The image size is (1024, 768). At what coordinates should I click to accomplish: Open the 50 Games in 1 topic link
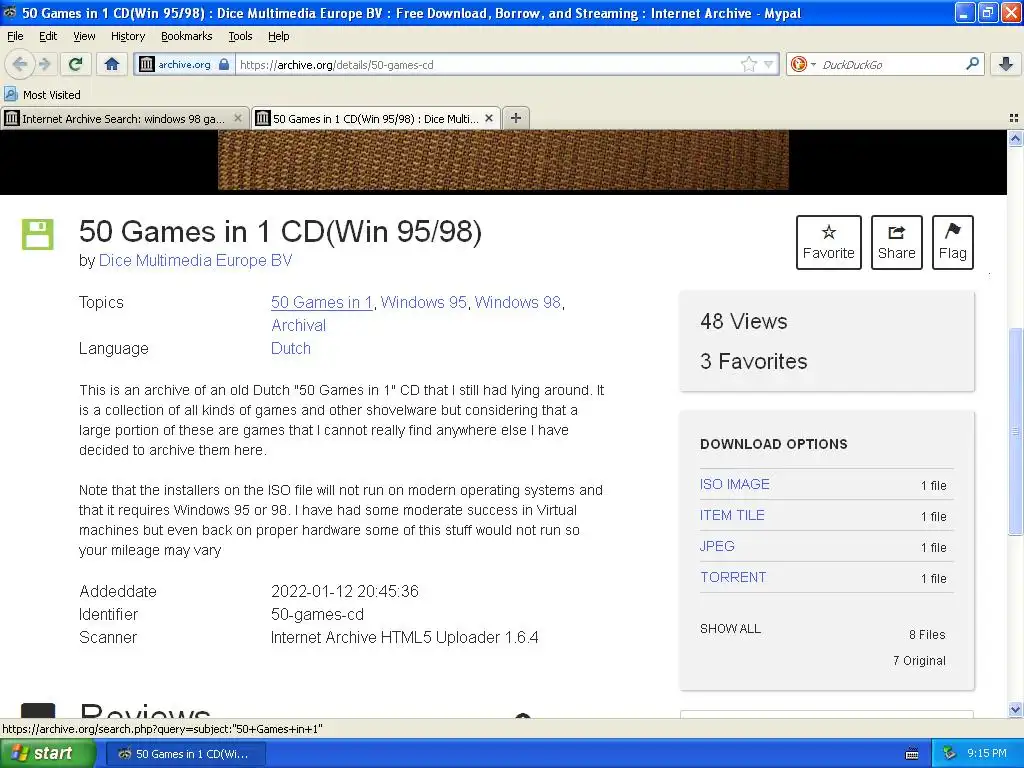321,302
